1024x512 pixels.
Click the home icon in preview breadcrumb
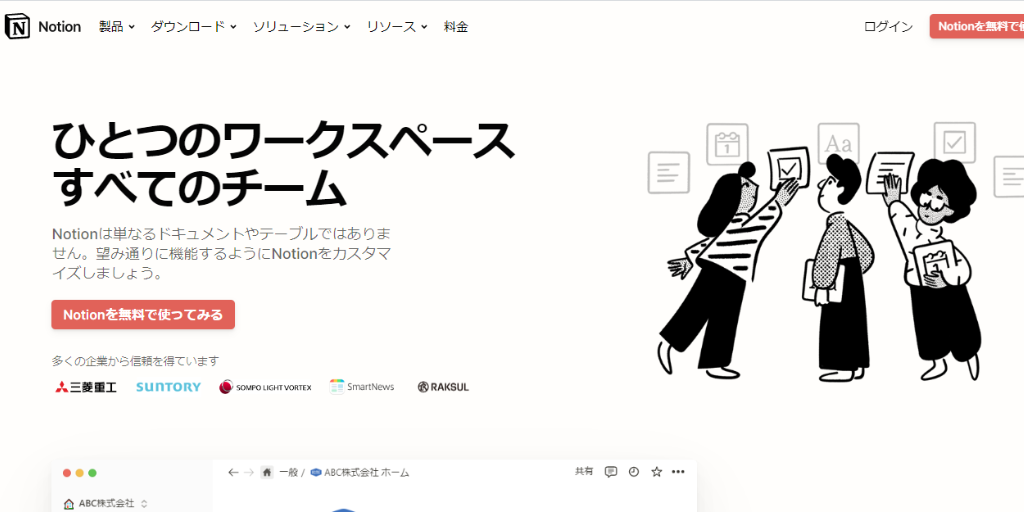[266, 472]
